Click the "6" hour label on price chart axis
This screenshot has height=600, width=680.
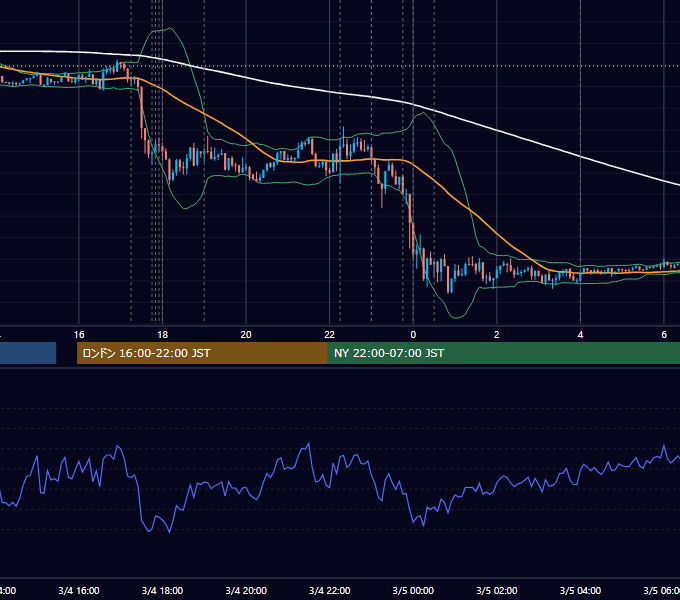664,335
